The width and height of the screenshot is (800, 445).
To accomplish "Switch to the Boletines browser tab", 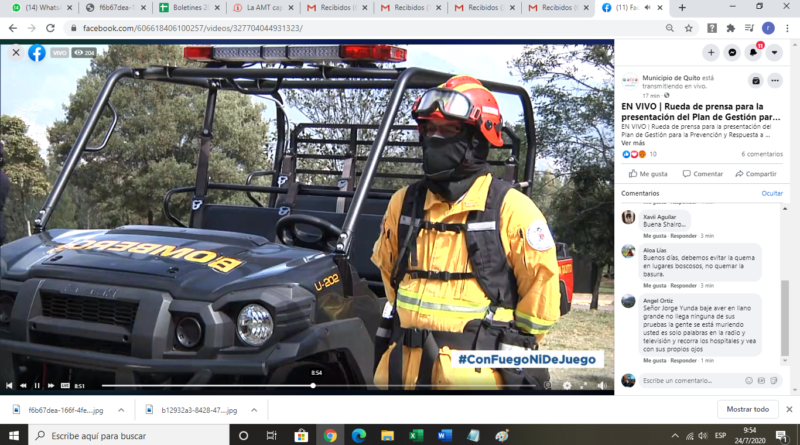I will pyautogui.click(x=190, y=8).
